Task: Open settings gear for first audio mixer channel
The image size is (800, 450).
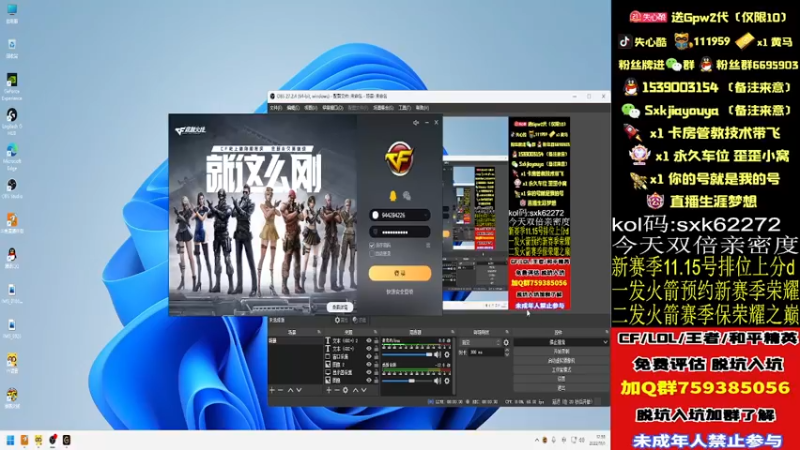Action: 447,355
